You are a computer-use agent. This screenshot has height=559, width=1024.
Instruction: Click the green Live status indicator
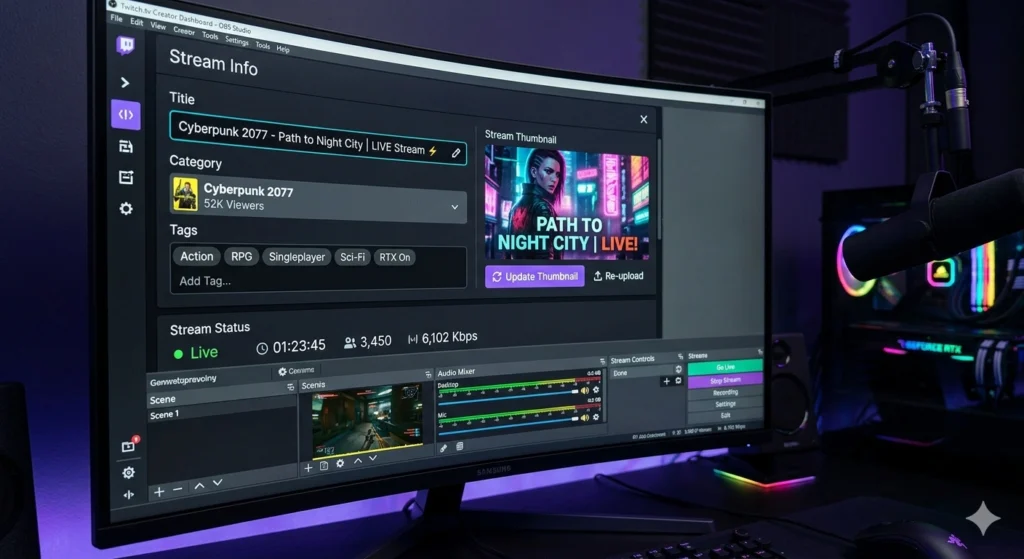196,353
